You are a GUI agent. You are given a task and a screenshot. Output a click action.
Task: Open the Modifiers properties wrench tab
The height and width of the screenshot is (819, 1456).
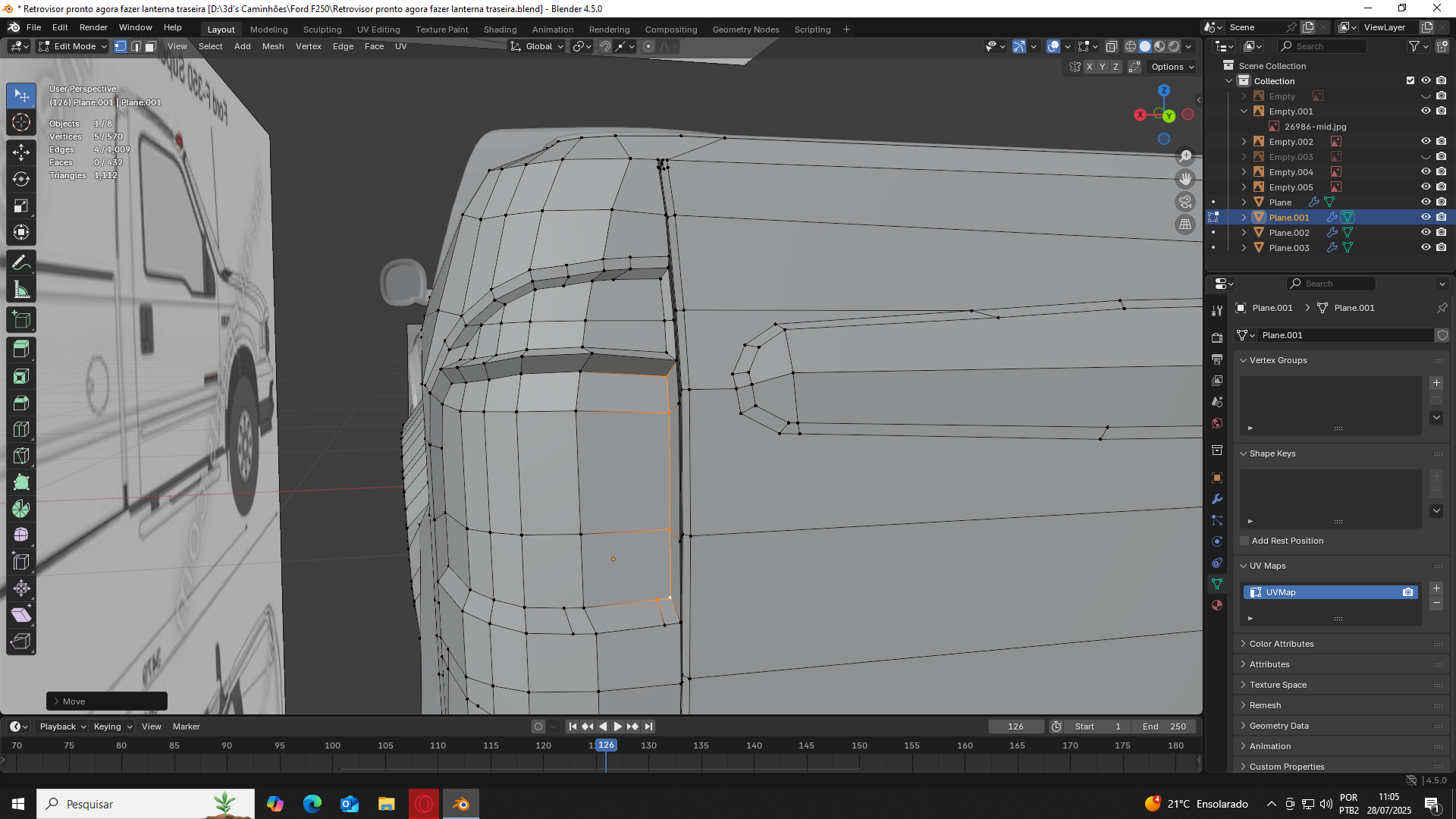1217,499
